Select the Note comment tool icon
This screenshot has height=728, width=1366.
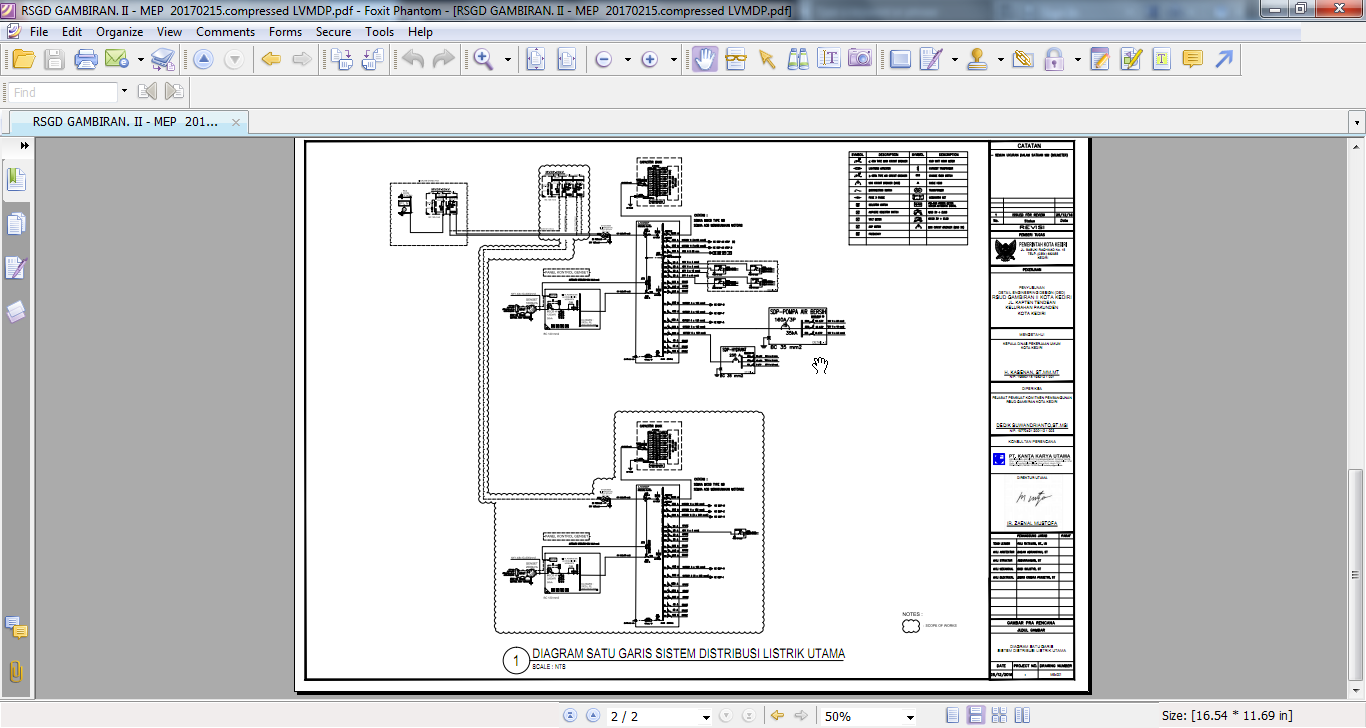pos(1192,60)
